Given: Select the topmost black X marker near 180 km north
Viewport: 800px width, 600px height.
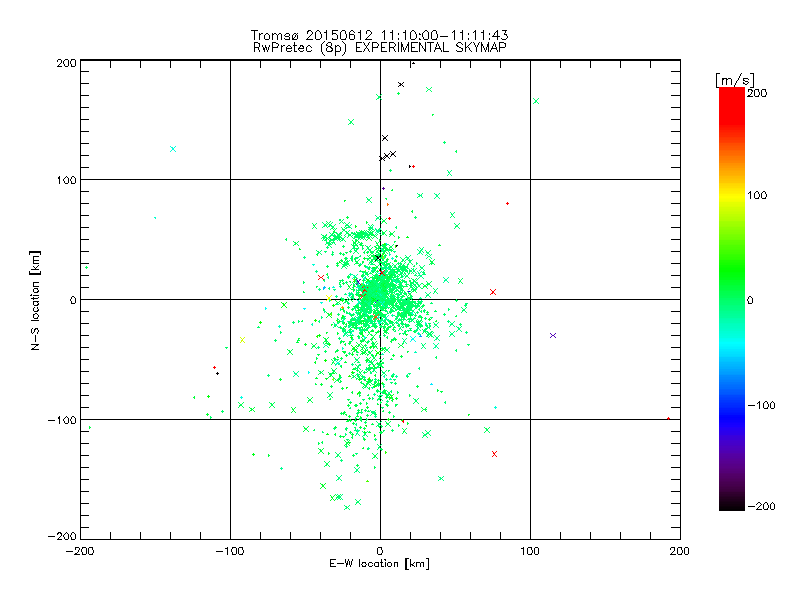Looking at the screenshot, I should point(401,84).
